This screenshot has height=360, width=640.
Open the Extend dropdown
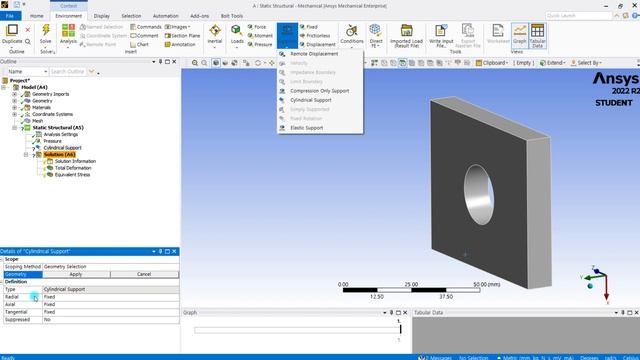click(x=553, y=63)
